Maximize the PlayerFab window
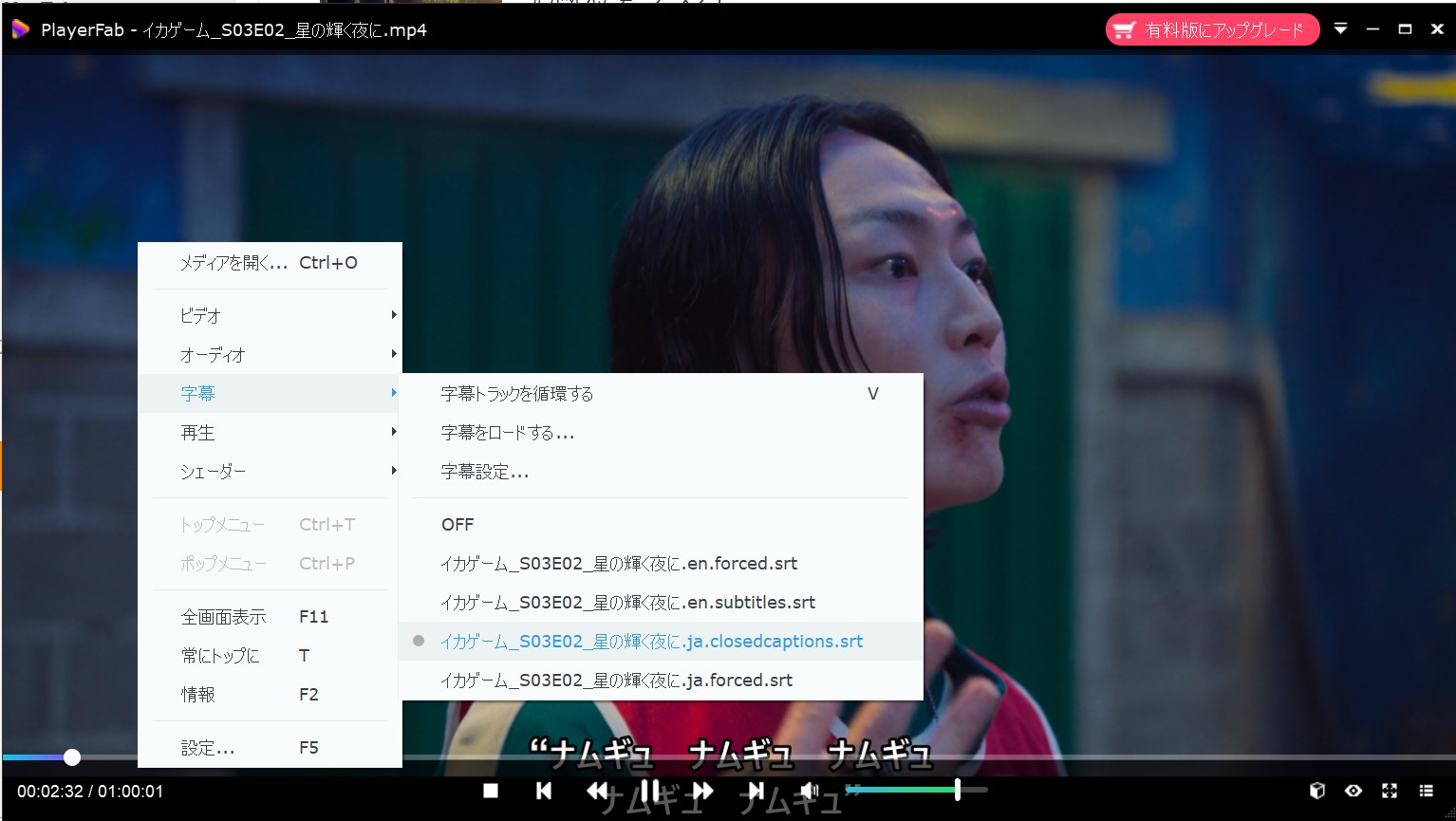 (1406, 29)
